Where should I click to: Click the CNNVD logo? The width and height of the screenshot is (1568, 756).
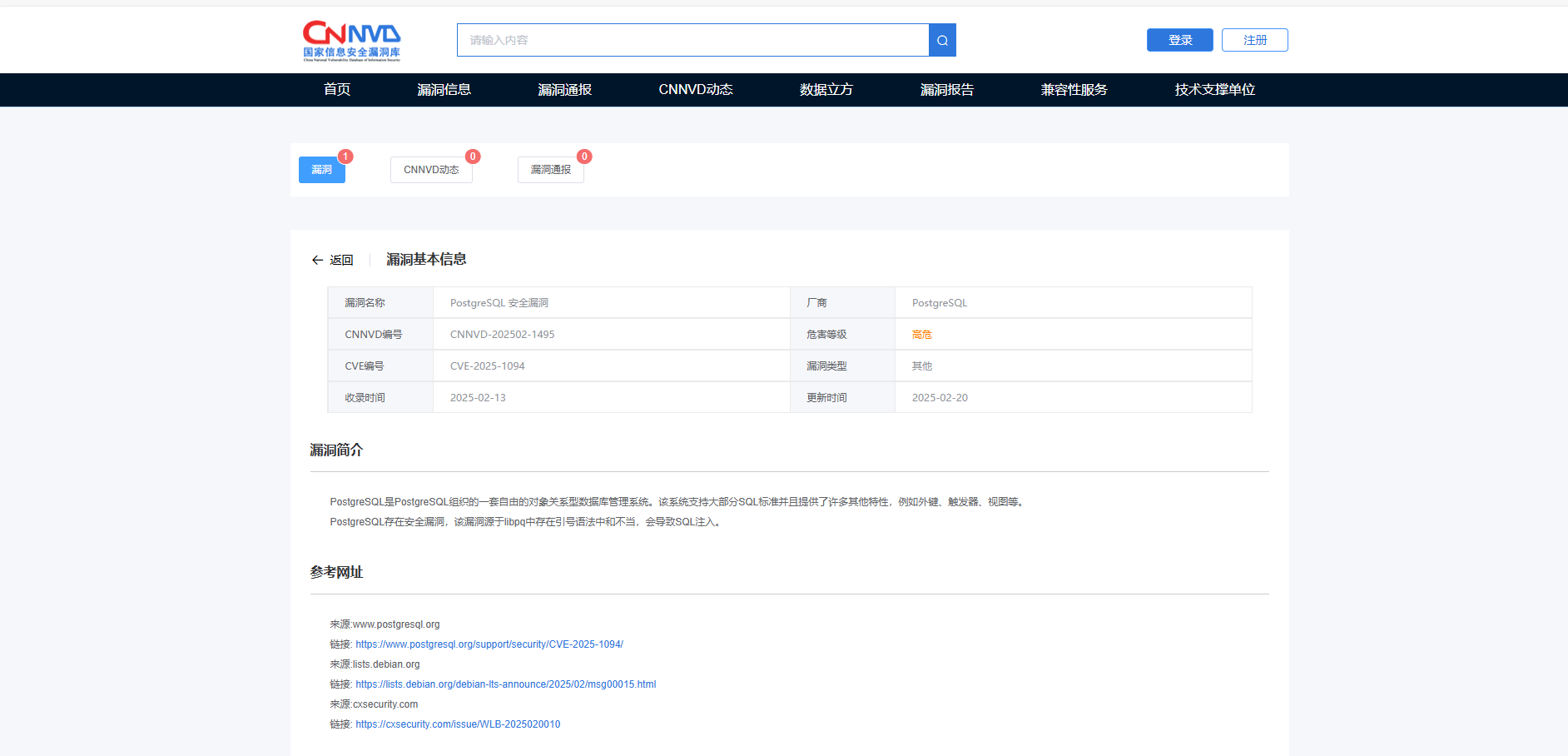click(x=351, y=41)
